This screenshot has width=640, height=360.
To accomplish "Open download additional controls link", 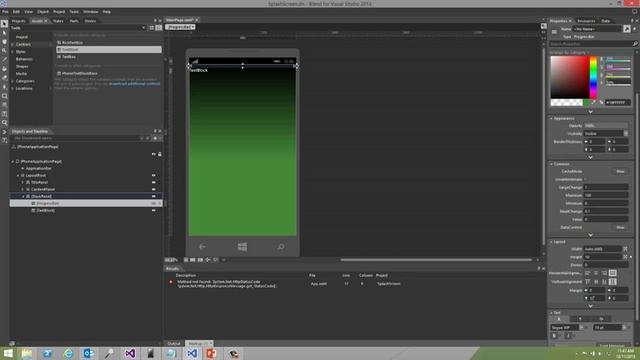I will pyautogui.click(x=134, y=84).
